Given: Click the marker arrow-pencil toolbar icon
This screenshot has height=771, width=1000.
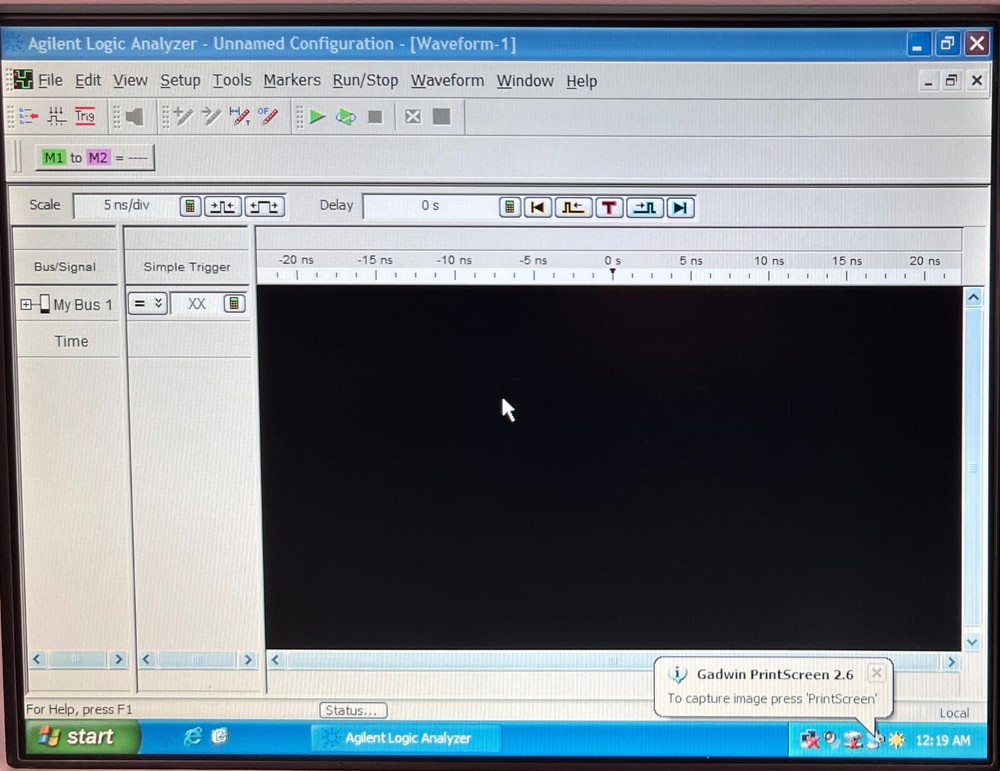Looking at the screenshot, I should coord(211,117).
